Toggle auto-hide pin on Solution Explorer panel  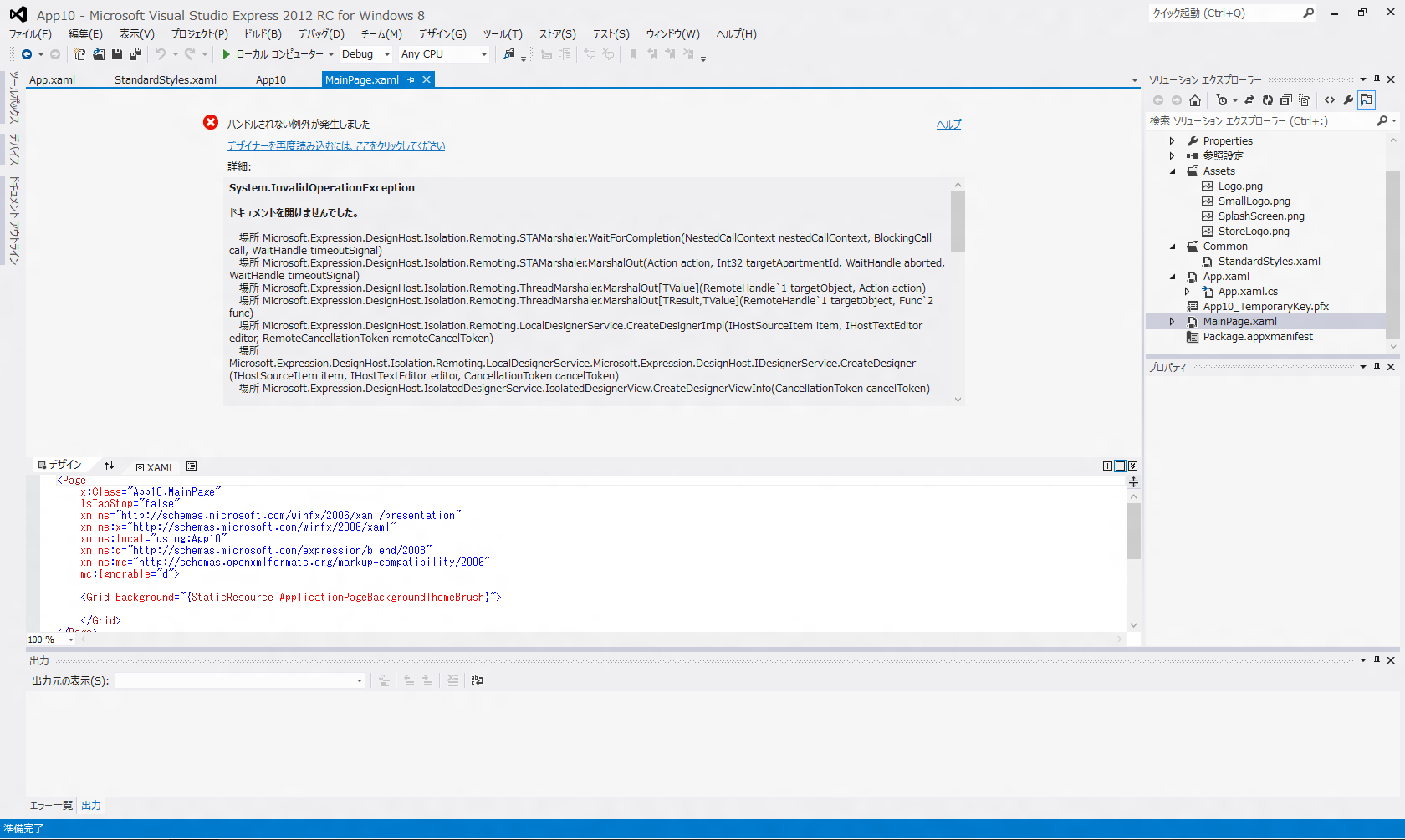point(1377,79)
